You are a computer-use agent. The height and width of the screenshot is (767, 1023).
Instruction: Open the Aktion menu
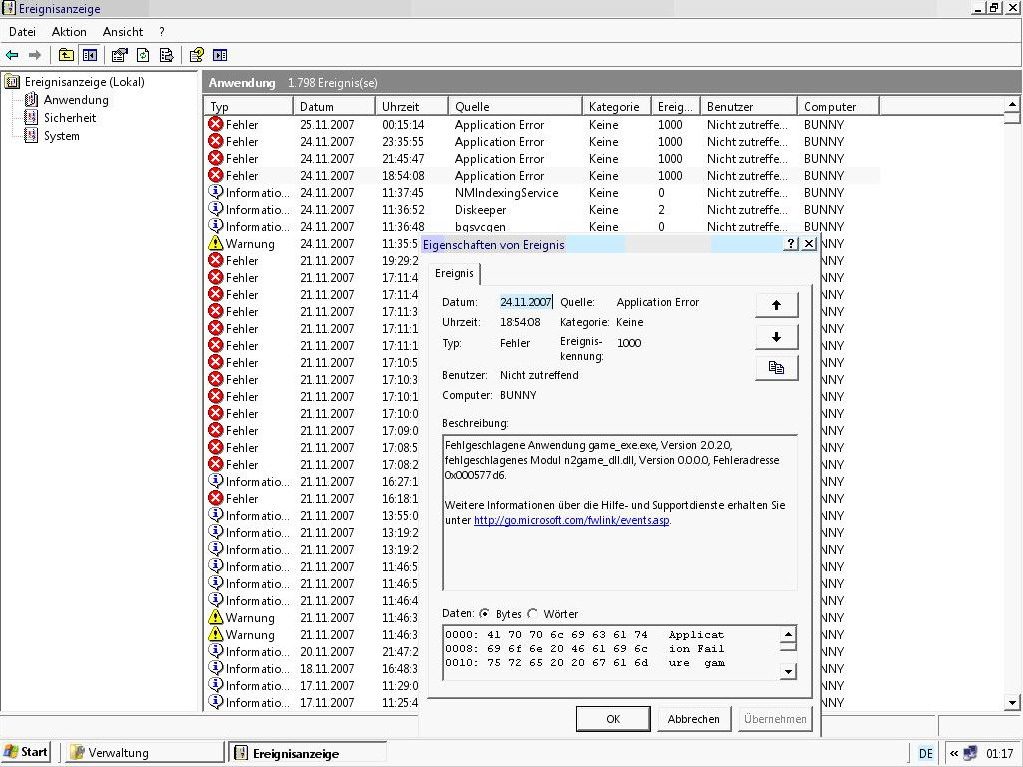(x=69, y=32)
